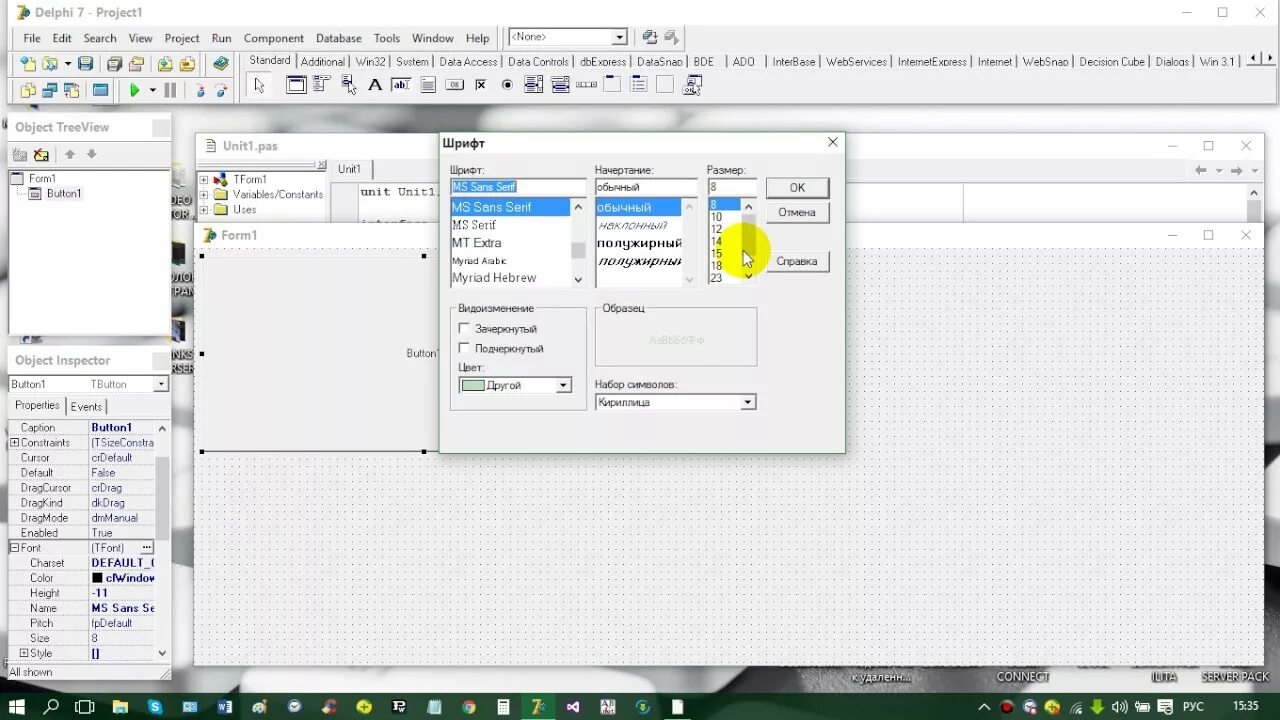Expand the Constraints property node

tap(14, 442)
